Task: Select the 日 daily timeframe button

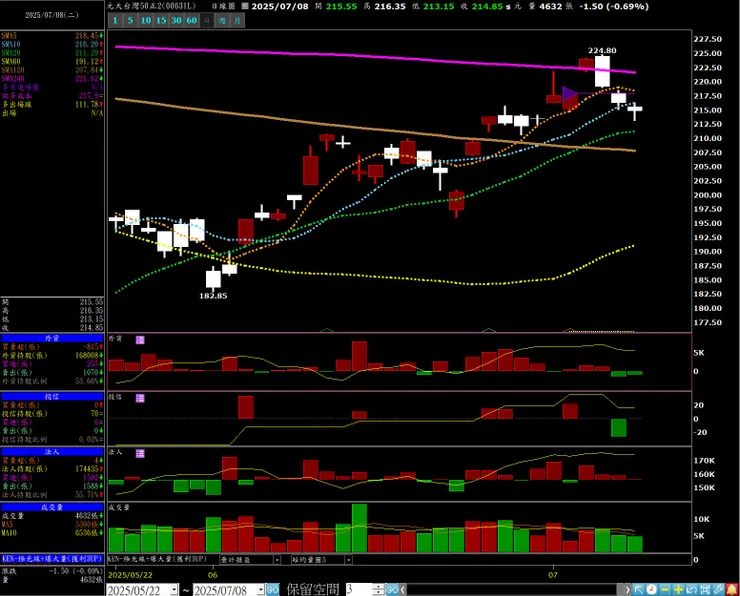Action: [x=207, y=20]
